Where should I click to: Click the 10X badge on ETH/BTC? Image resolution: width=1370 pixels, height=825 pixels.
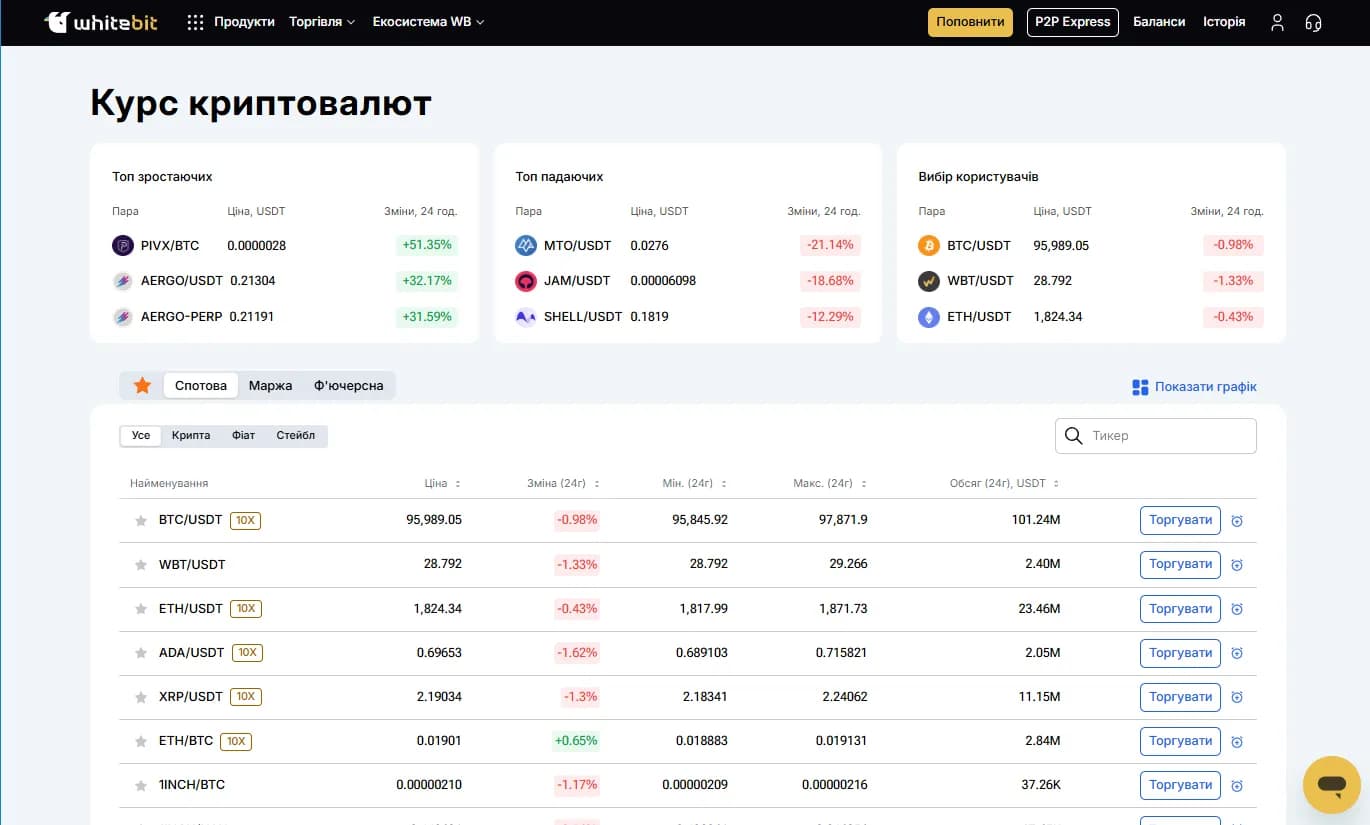pos(236,741)
